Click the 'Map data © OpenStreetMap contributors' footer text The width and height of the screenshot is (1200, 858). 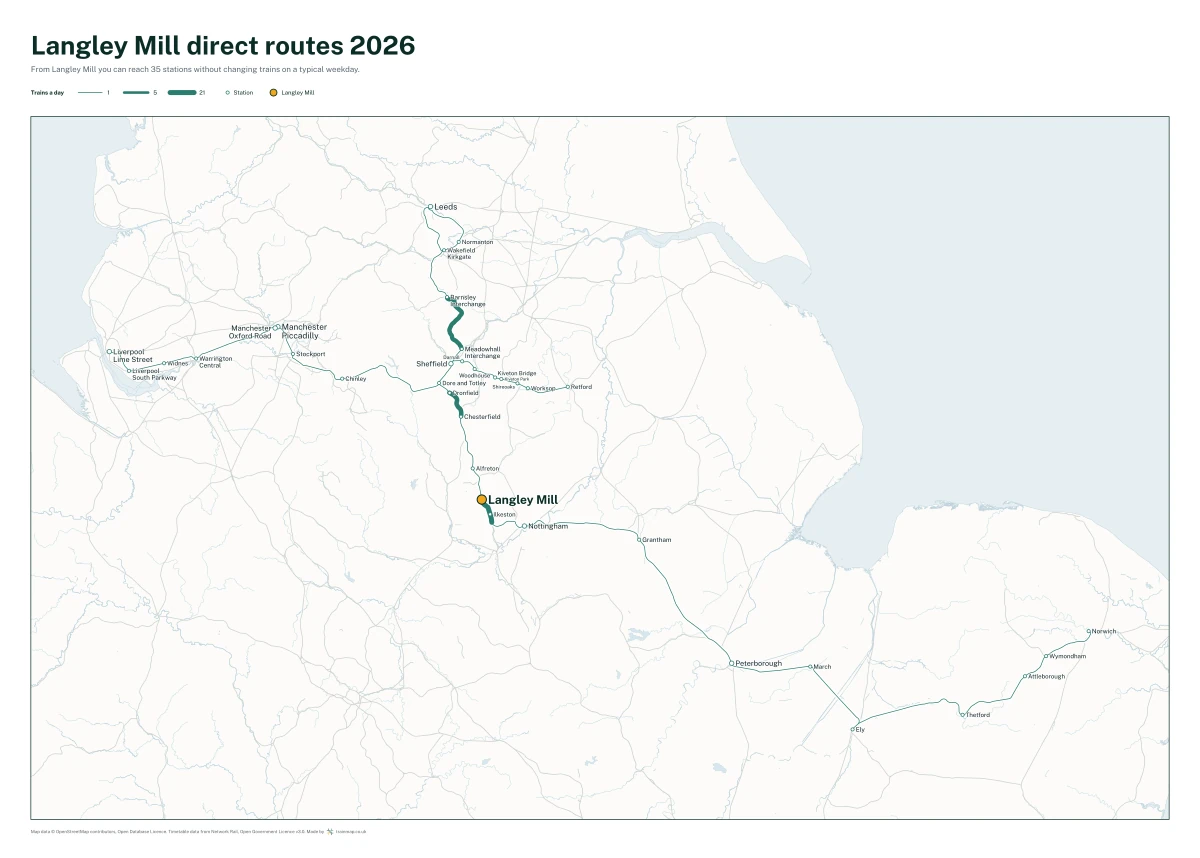pyautogui.click(x=73, y=831)
